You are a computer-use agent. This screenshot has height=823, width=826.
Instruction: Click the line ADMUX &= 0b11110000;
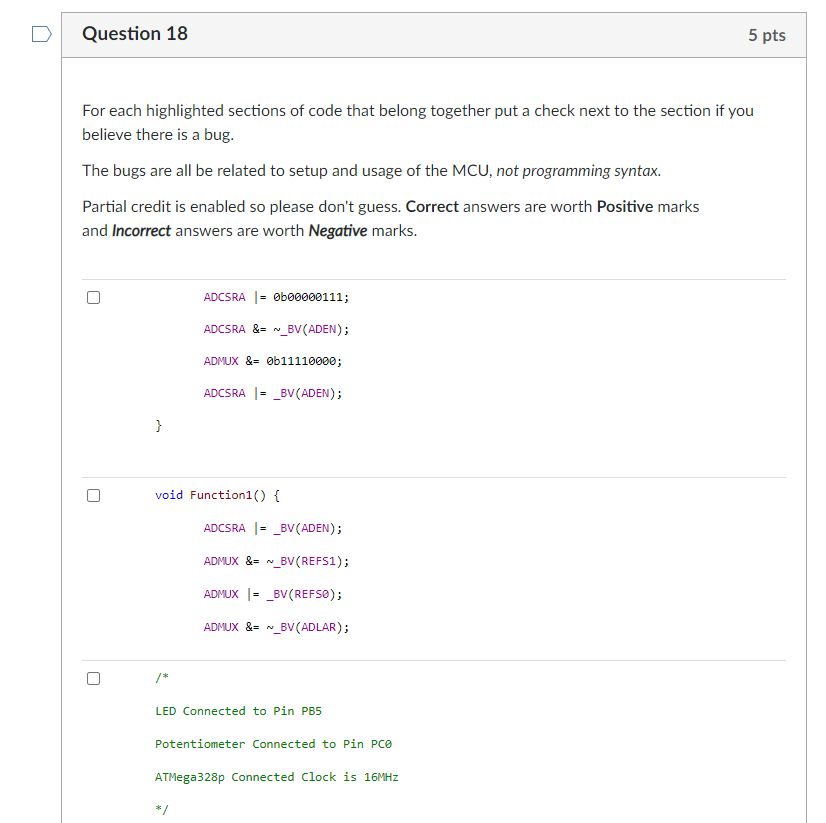270,360
